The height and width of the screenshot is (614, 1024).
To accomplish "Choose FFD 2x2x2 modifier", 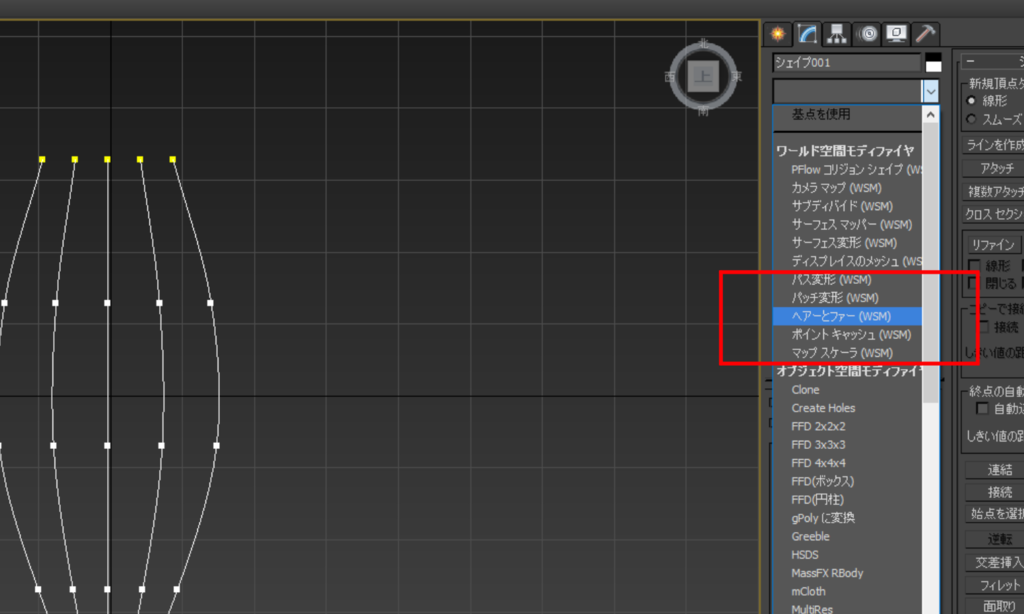I will coord(848,426).
